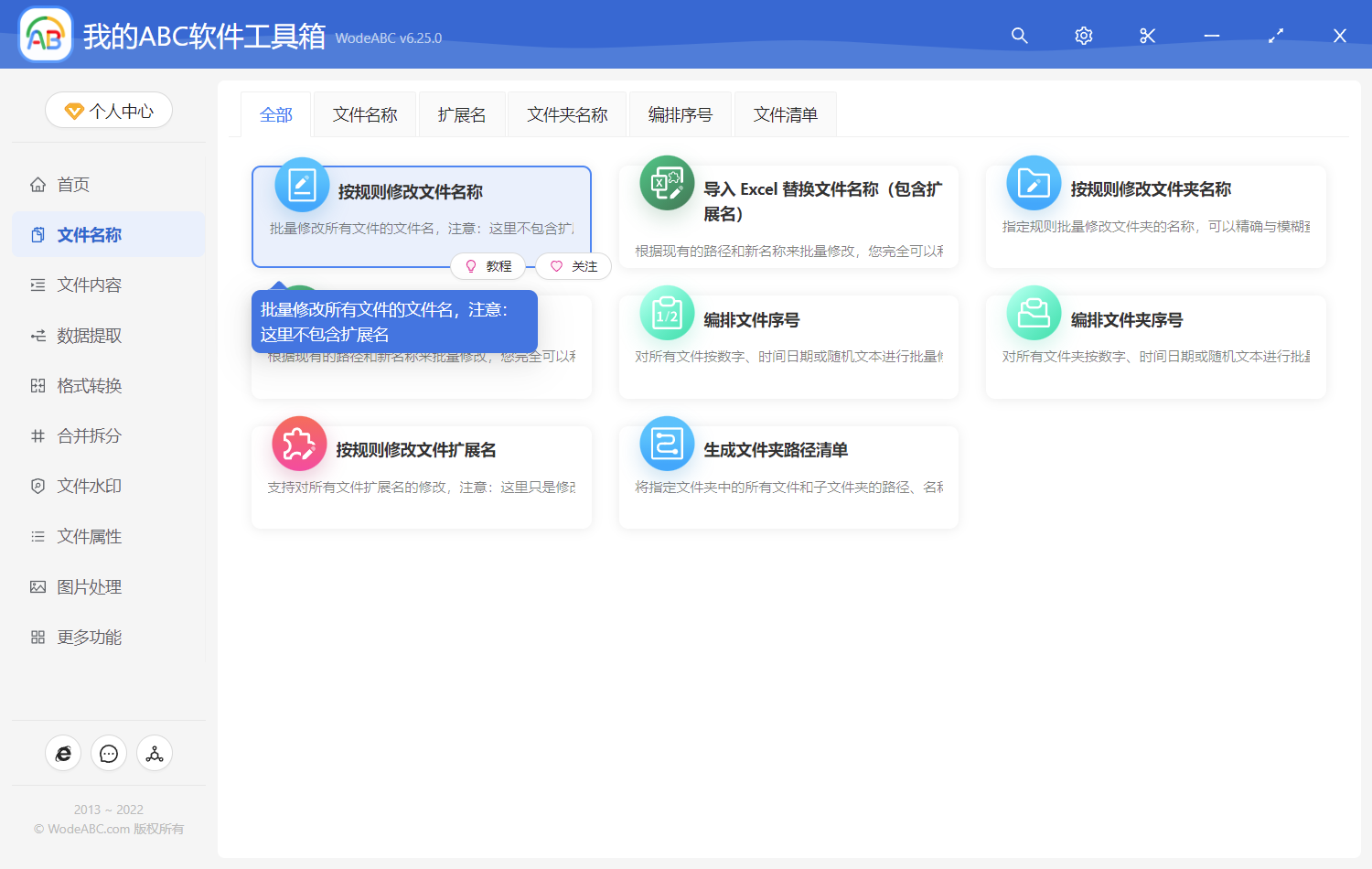Open the 按规则修改文件扩展名 puzzle icon

299,443
